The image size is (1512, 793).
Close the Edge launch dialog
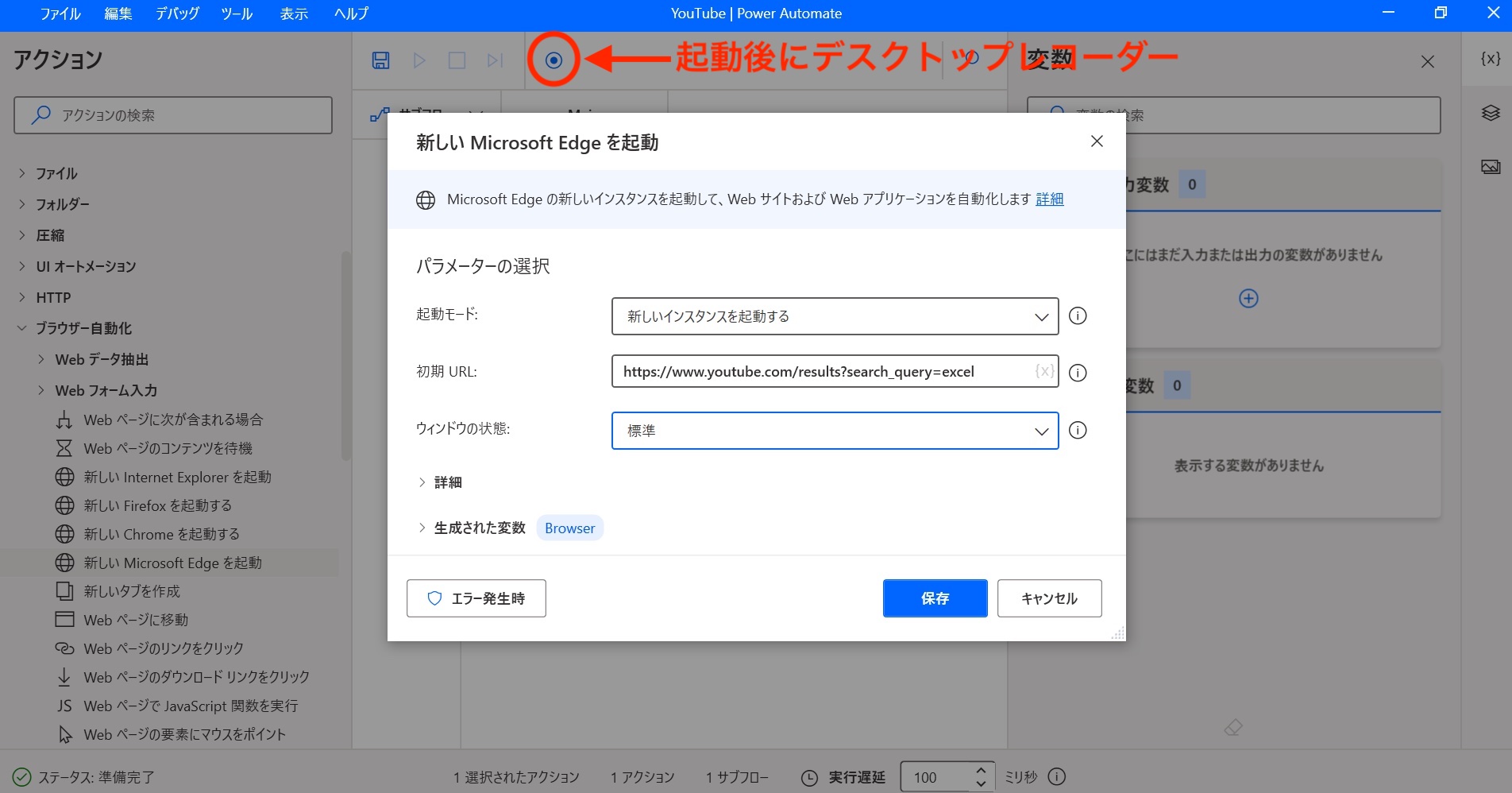1097,141
